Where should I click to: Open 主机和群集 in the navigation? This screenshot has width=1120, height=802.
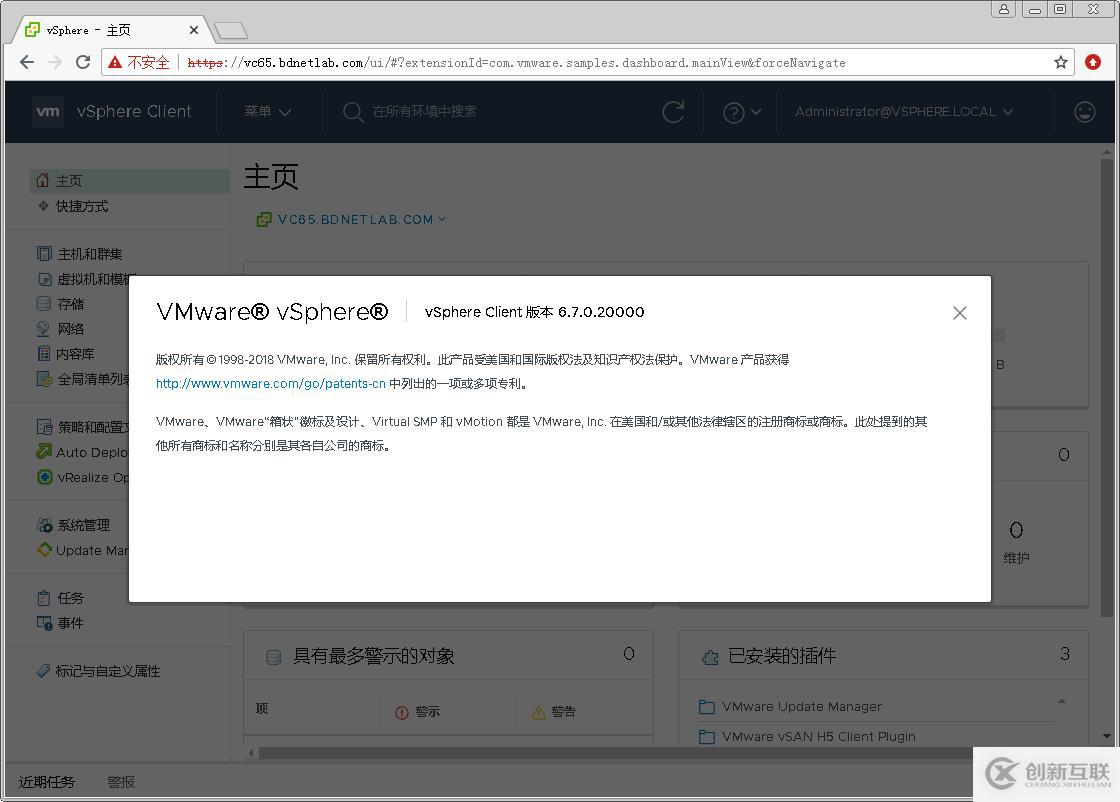[x=89, y=254]
